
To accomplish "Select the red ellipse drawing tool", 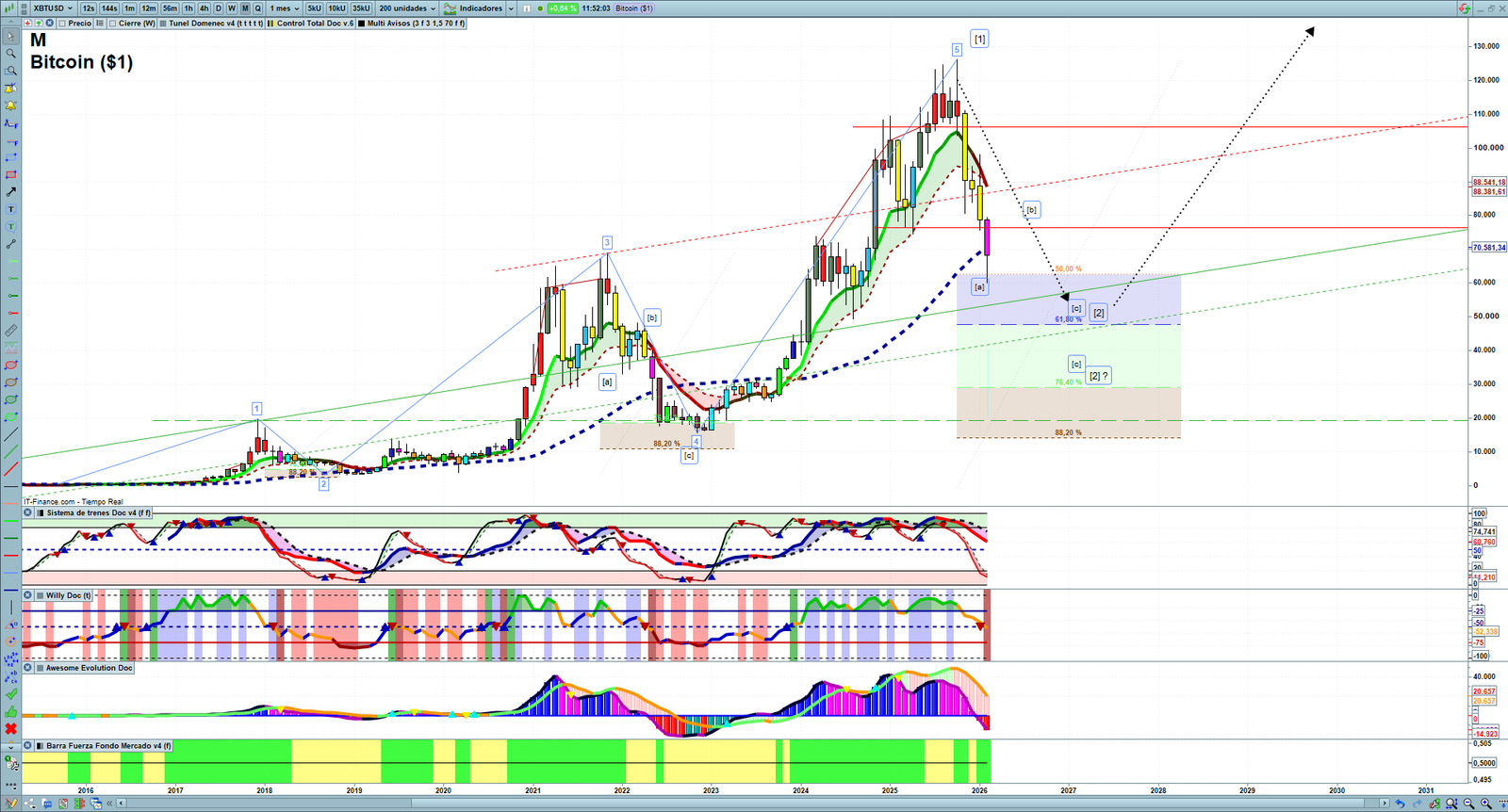I will pos(10,365).
